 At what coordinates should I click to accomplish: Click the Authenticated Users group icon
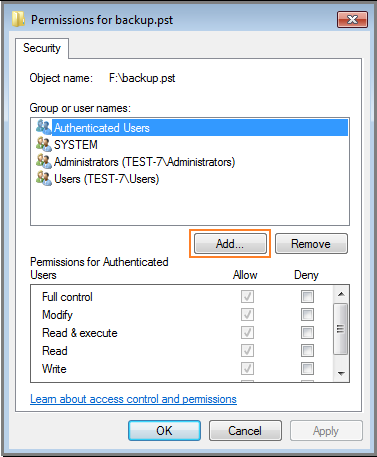(x=44, y=127)
